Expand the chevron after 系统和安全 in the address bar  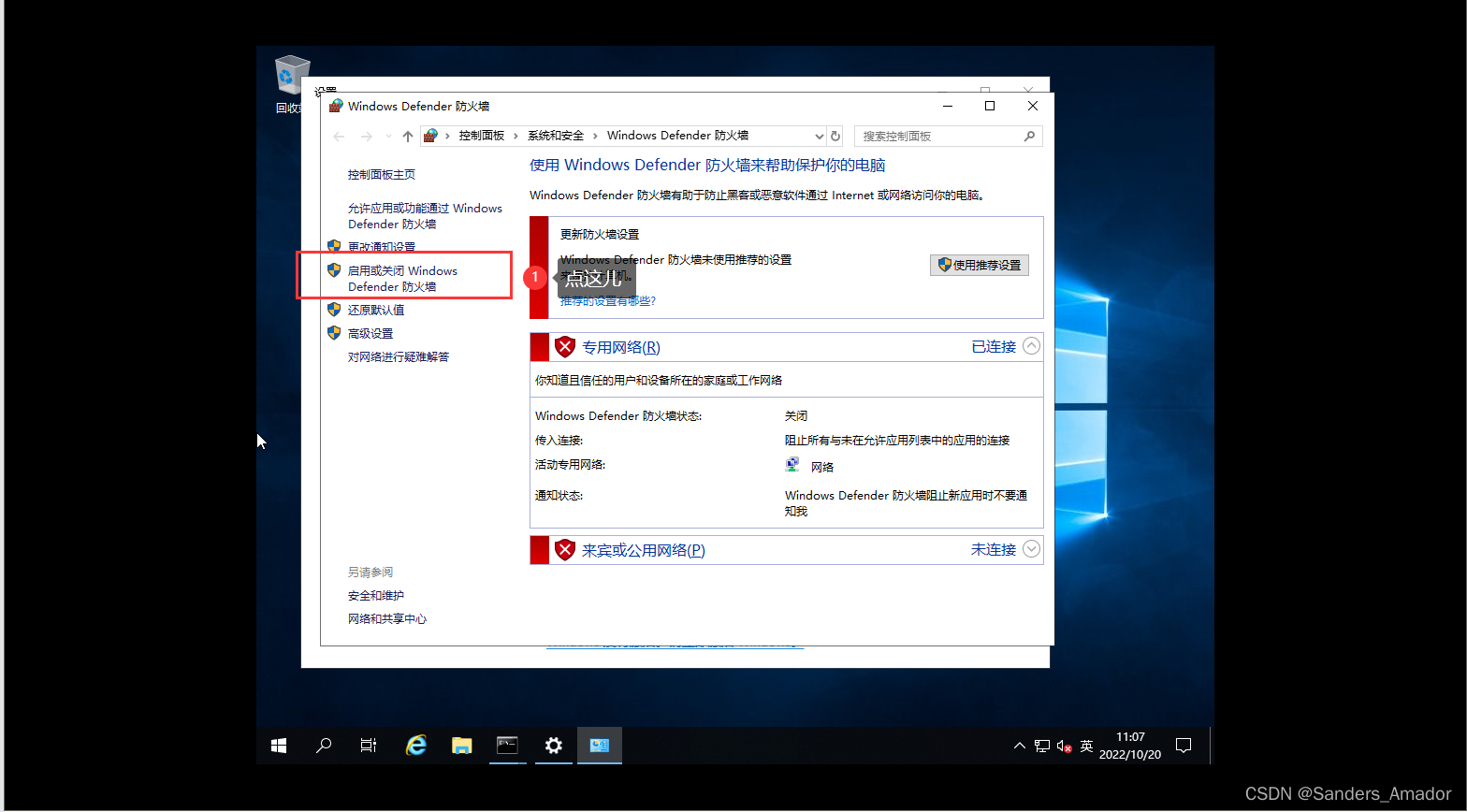pyautogui.click(x=595, y=136)
